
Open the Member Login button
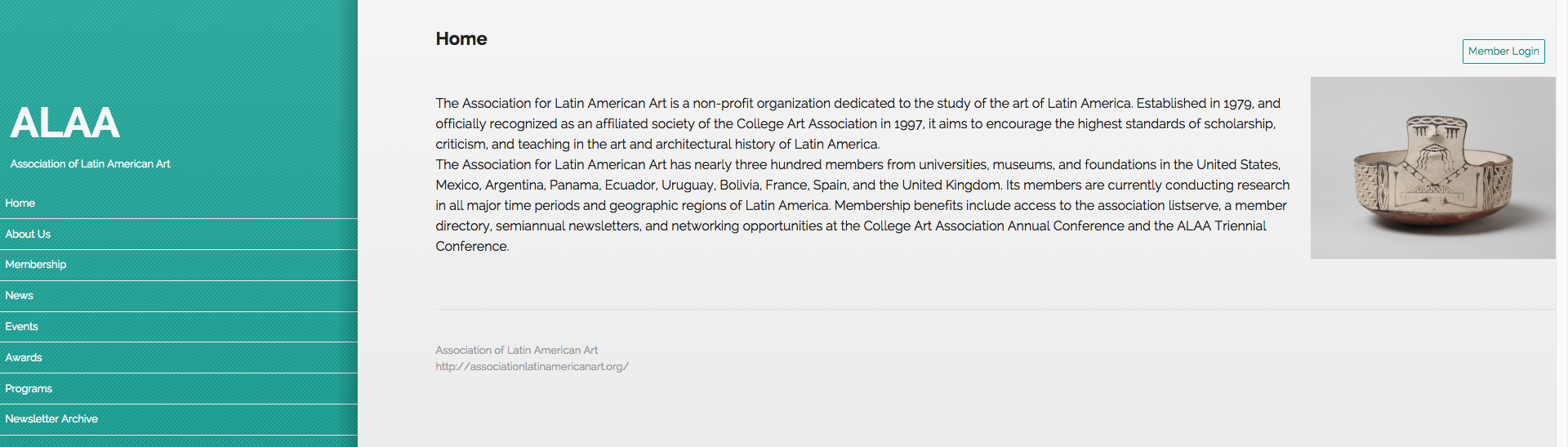click(1503, 51)
